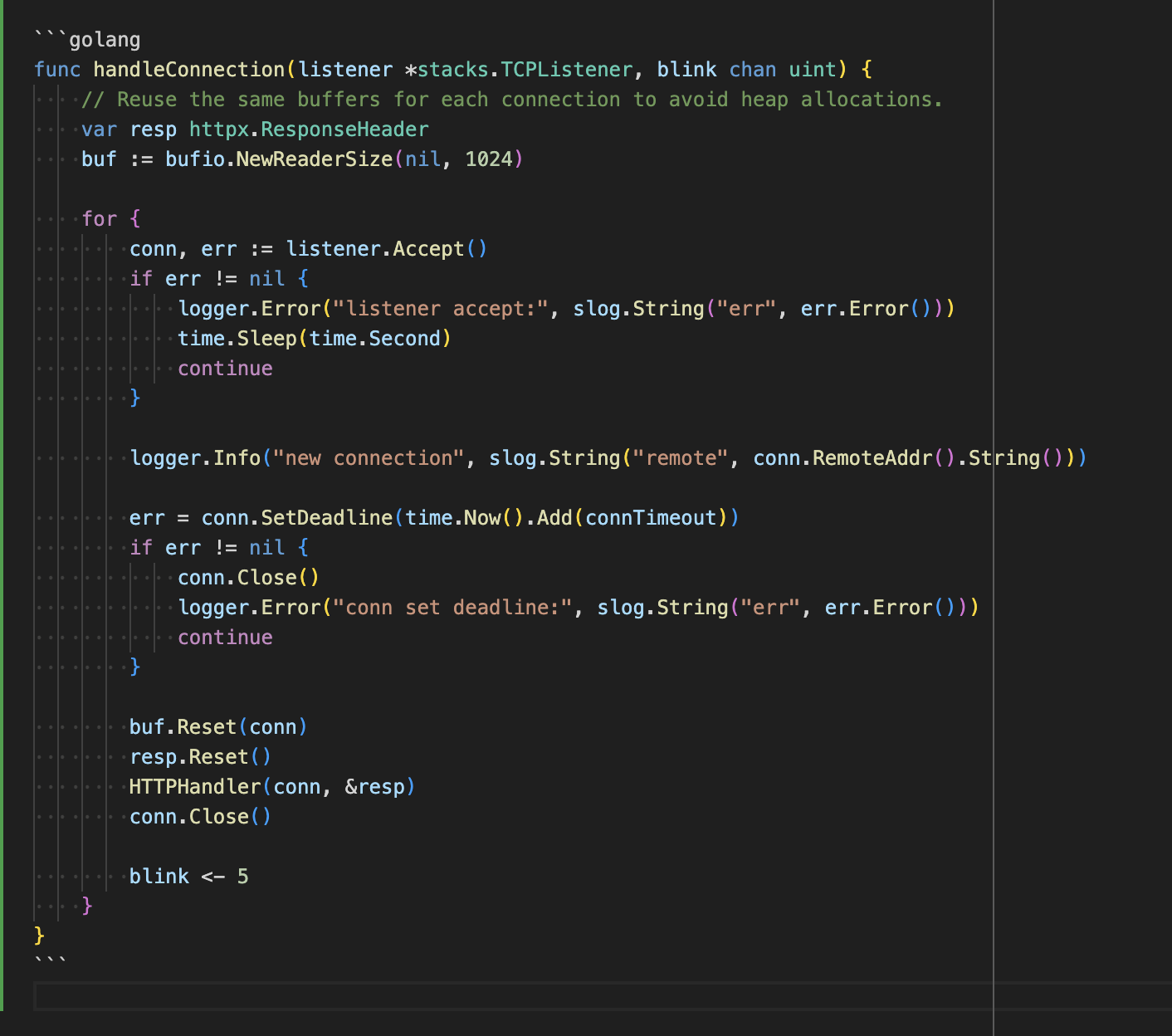Image resolution: width=1172 pixels, height=1036 pixels.
Task: Click RemoteAddr in the logger.Info line
Action: (872, 458)
